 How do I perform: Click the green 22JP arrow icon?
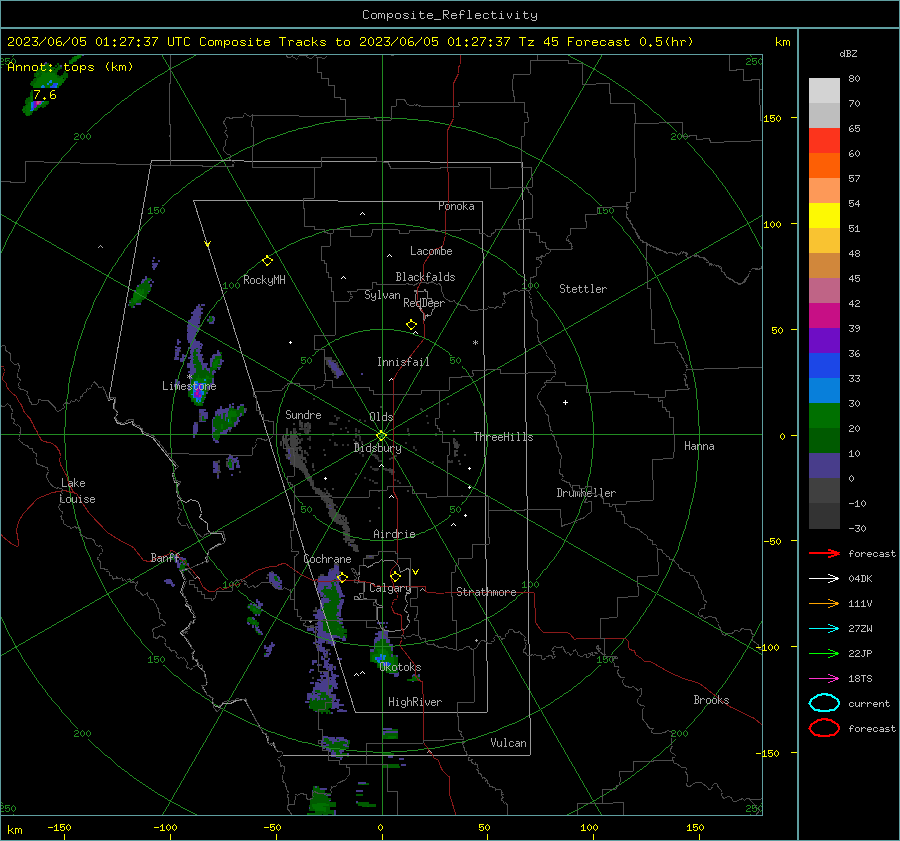click(824, 653)
